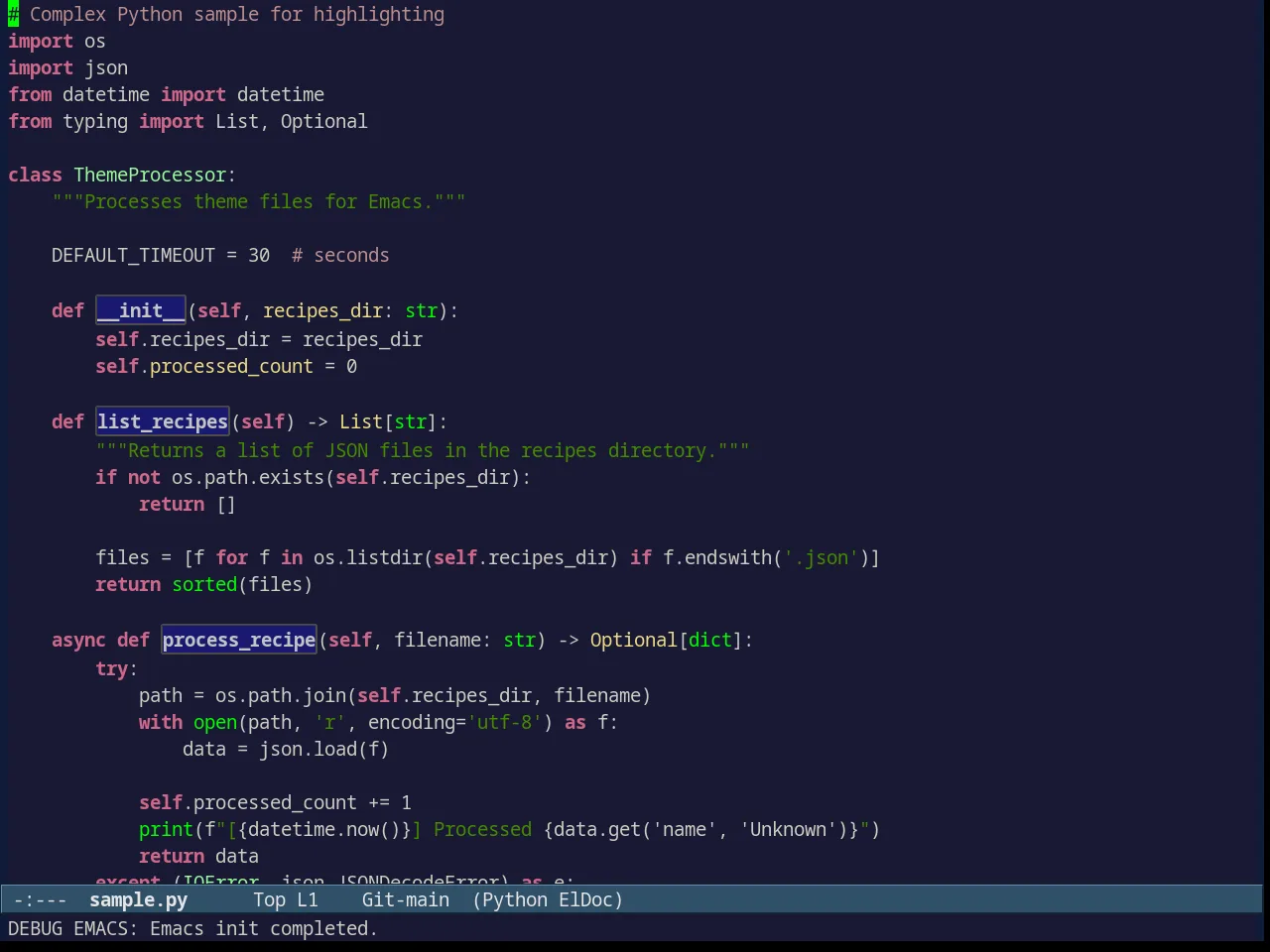
Task: Click the DEFAULT_TIMEOUT constant
Action: [x=133, y=255]
